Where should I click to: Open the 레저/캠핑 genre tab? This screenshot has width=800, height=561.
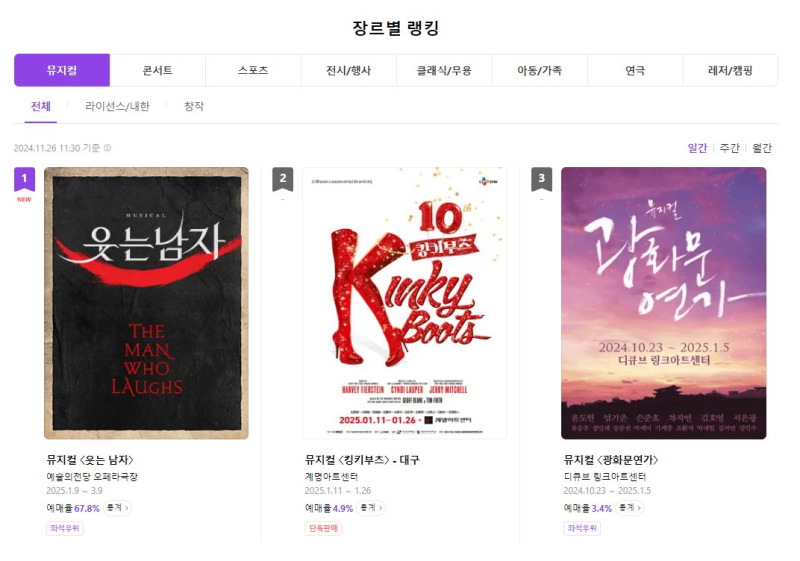(x=731, y=70)
